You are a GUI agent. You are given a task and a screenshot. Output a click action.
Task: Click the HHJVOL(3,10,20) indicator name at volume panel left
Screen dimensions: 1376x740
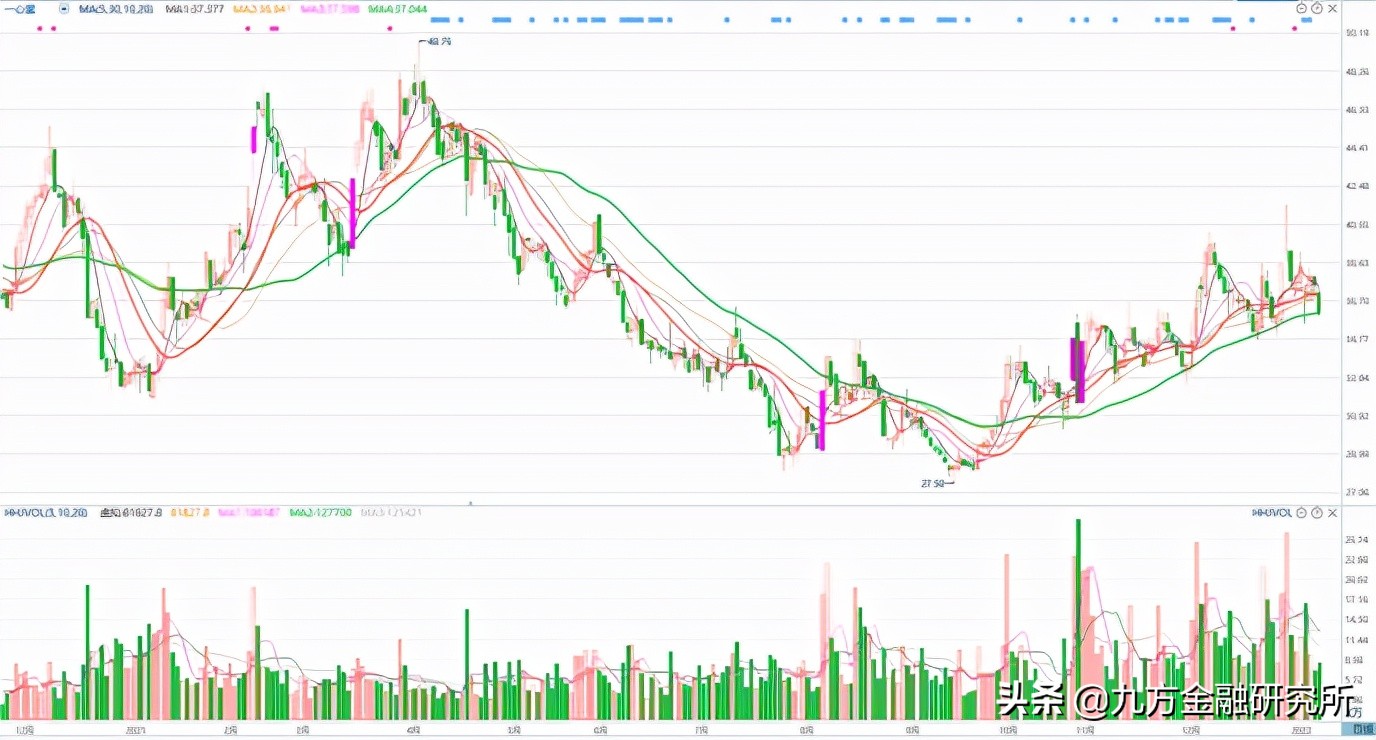coord(48,513)
